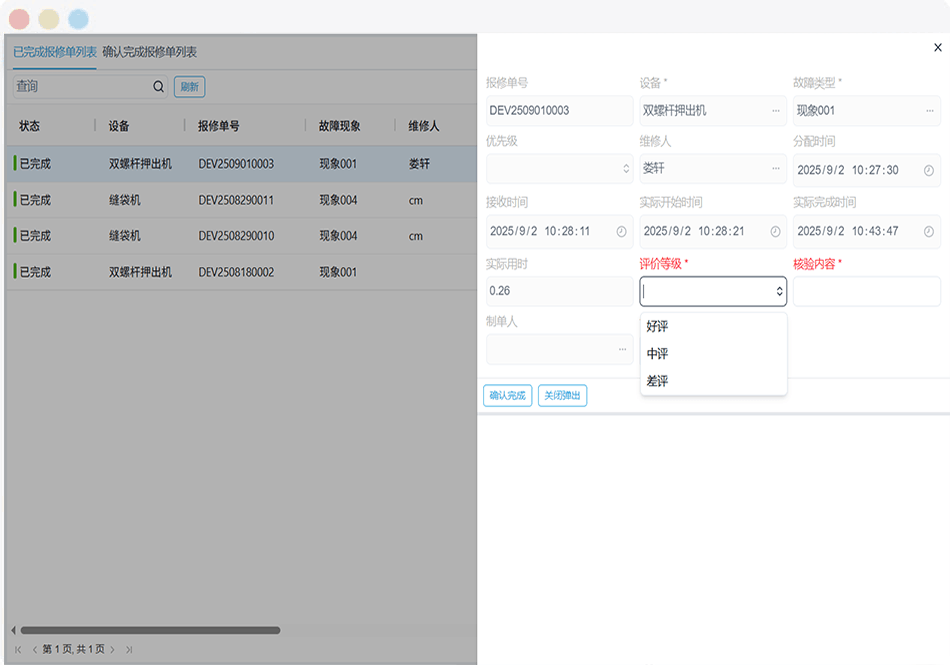The image size is (950, 665).
Task: Sort by 故障现象 column header
Action: (340, 126)
